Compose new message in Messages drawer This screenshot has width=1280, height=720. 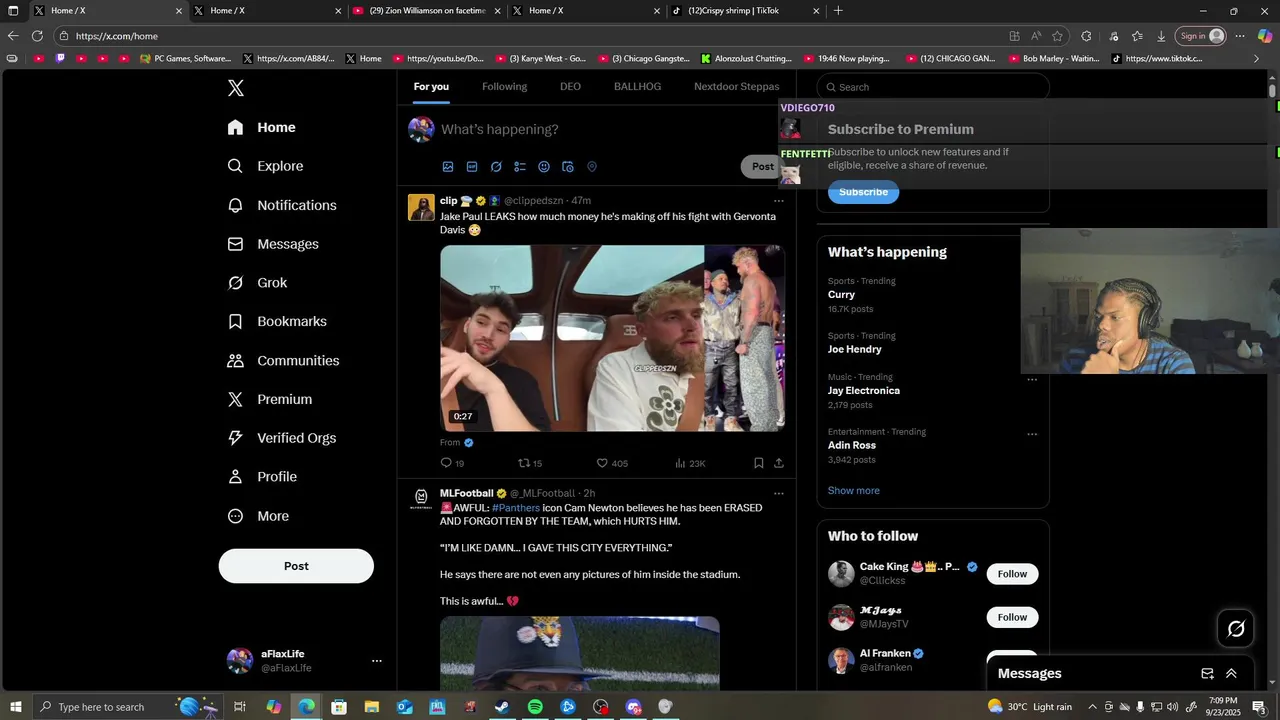coord(1207,674)
